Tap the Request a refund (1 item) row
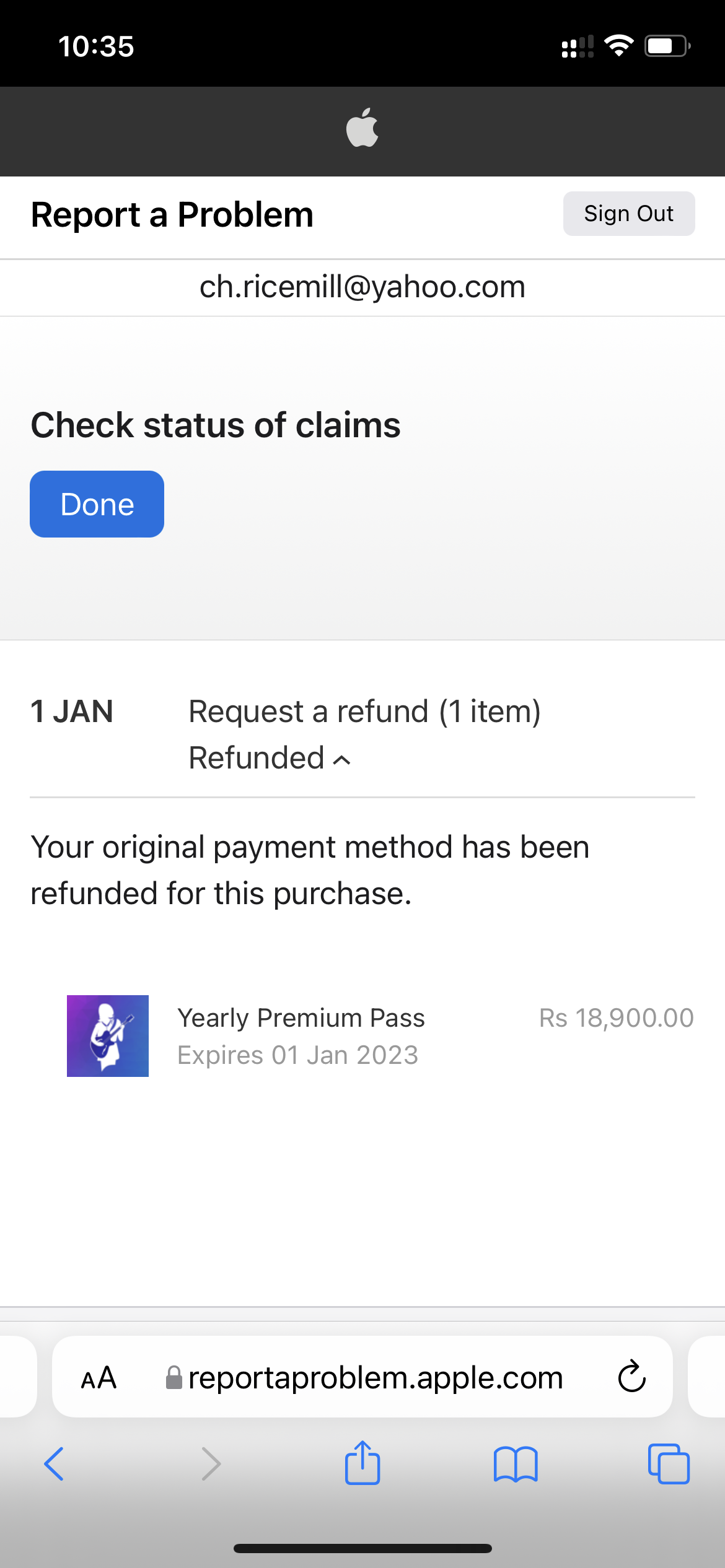This screenshot has width=725, height=1568. (x=364, y=711)
